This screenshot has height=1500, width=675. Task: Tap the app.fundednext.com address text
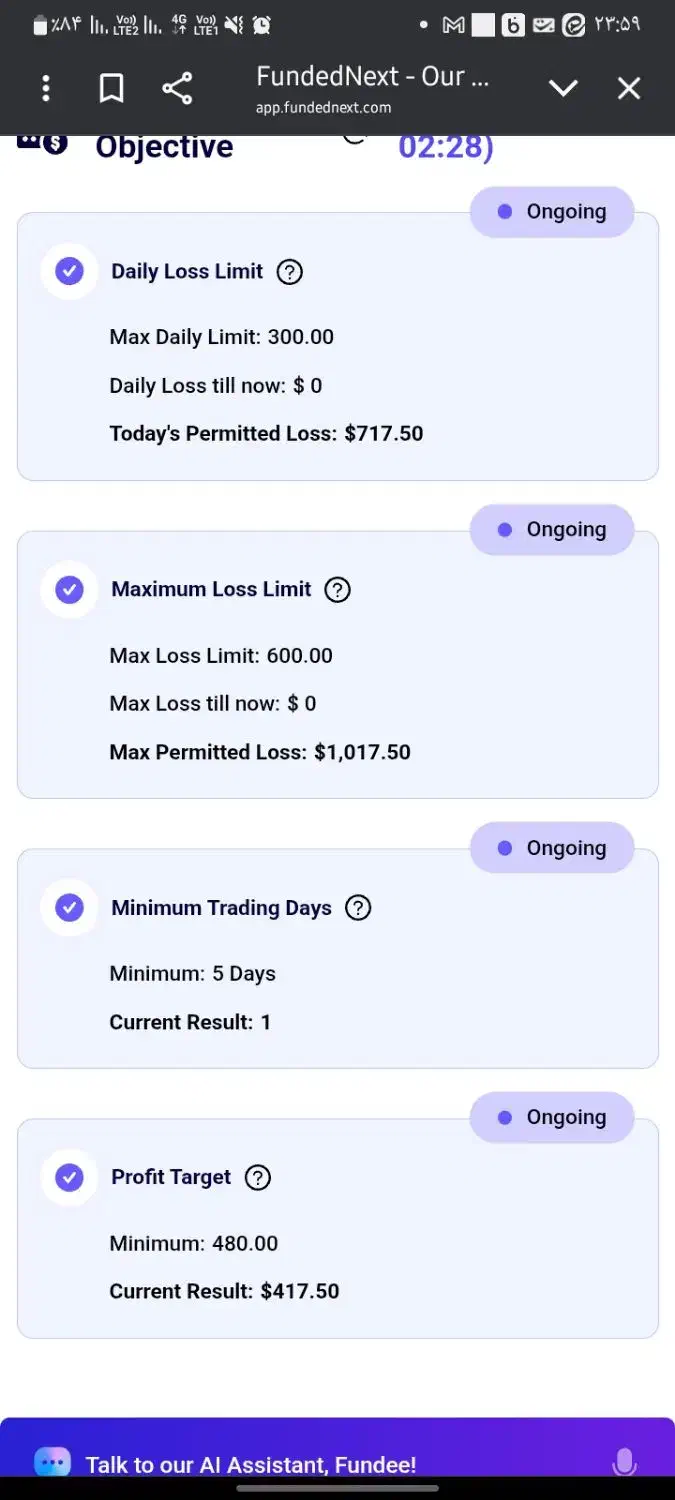click(323, 108)
